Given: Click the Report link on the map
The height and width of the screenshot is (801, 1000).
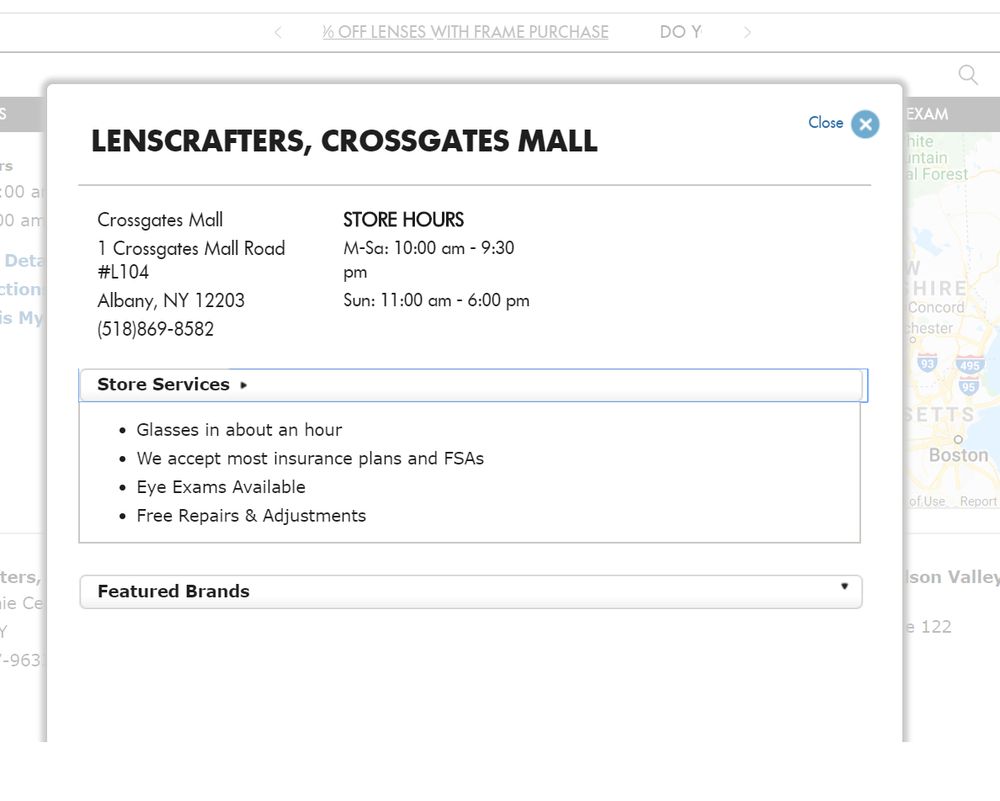Looking at the screenshot, I should tap(978, 502).
